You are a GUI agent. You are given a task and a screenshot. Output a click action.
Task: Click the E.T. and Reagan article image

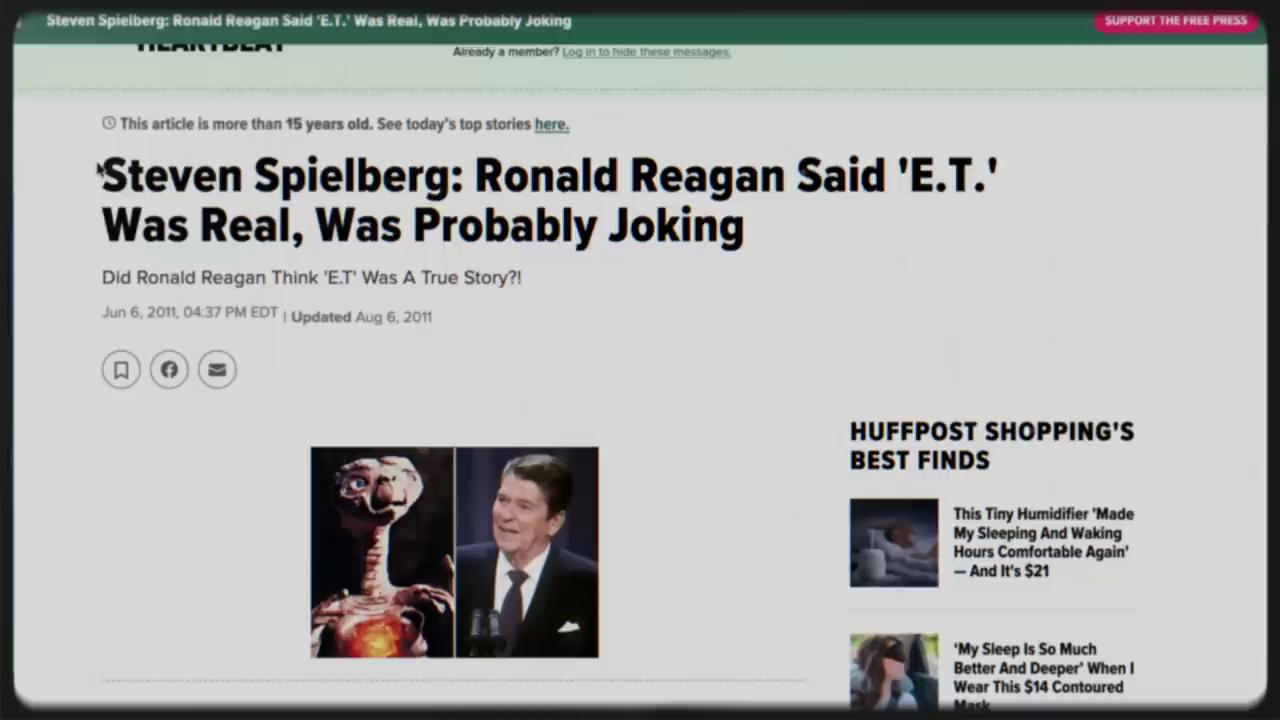pos(455,552)
